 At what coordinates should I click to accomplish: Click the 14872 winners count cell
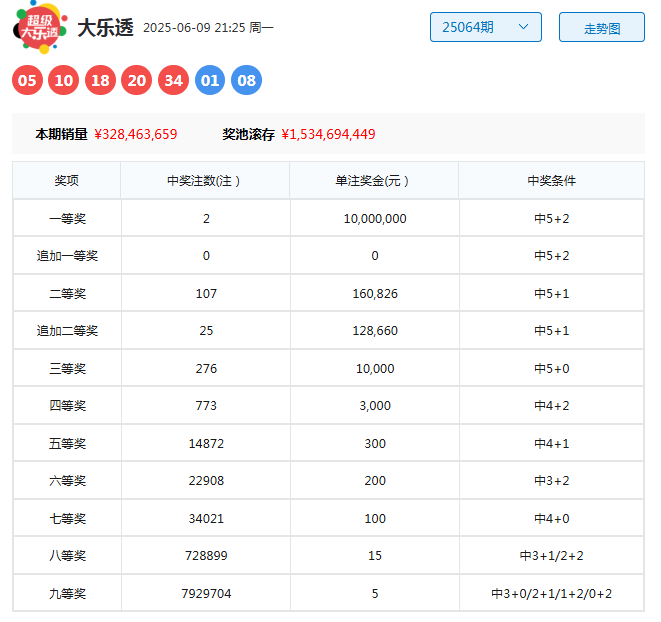point(206,444)
